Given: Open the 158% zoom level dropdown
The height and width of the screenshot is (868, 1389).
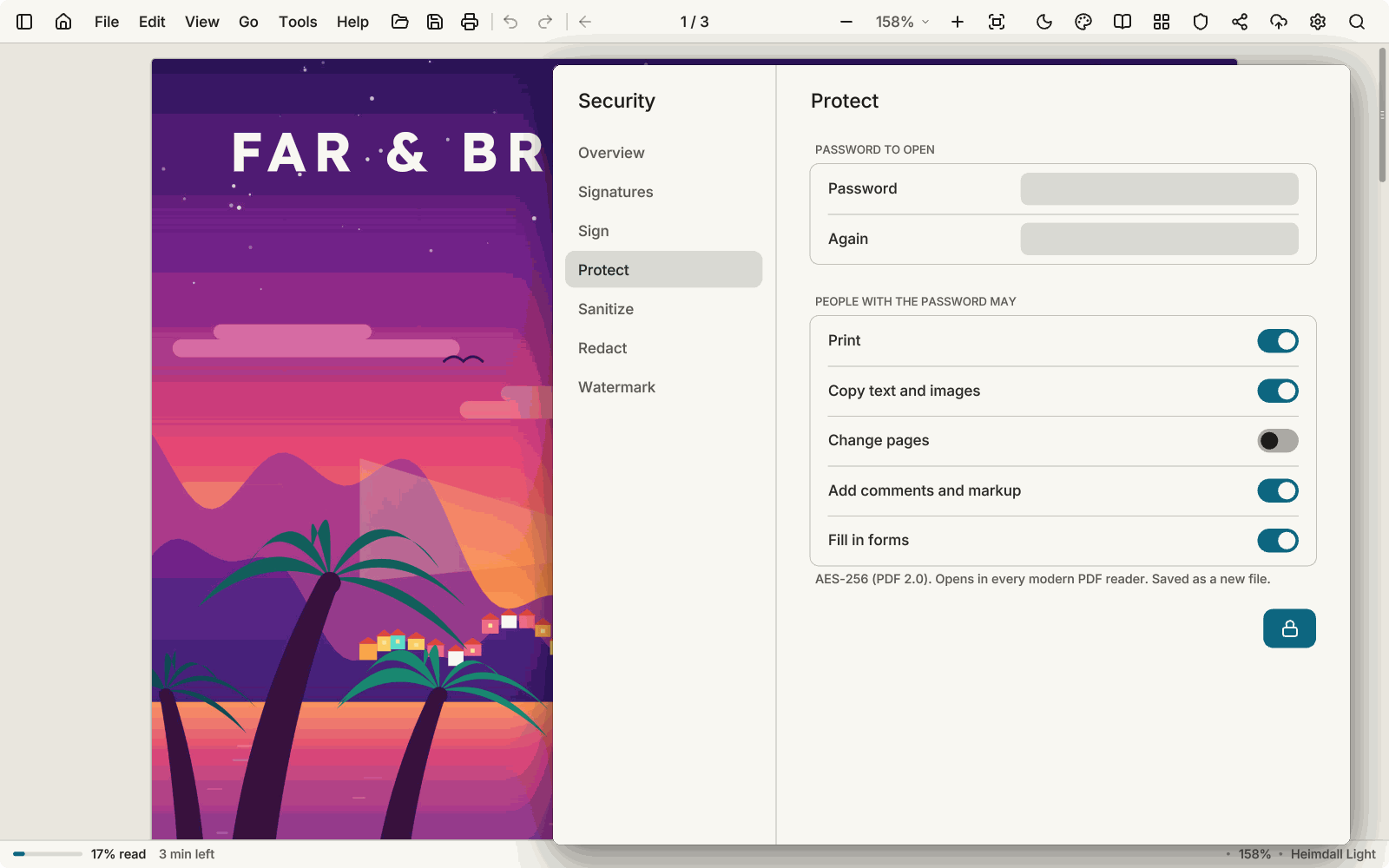Looking at the screenshot, I should 902,22.
